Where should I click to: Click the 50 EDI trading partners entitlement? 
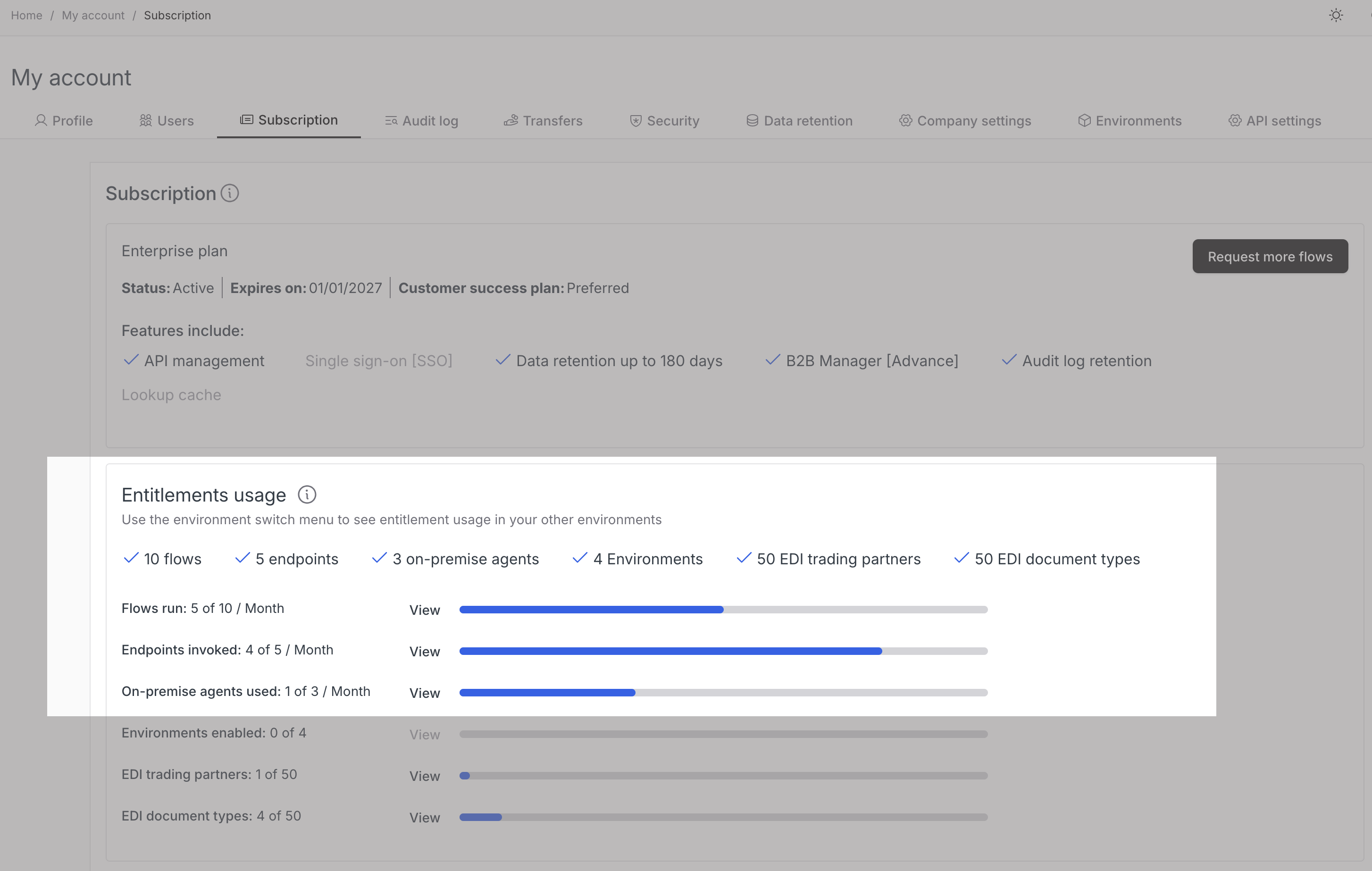(828, 559)
